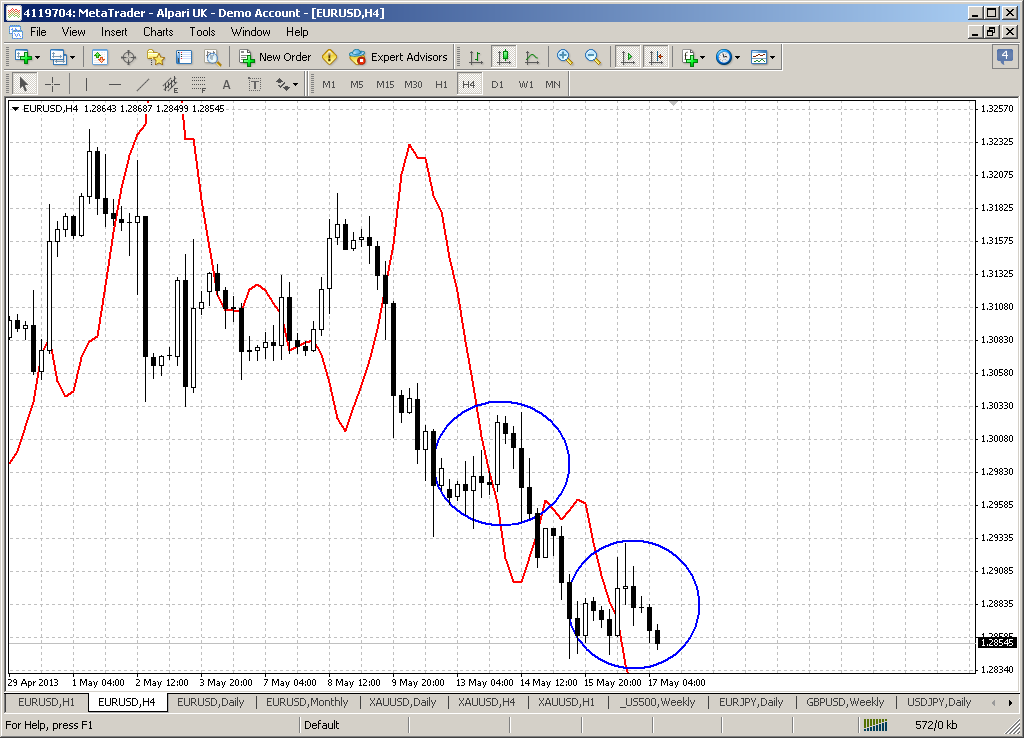Click the EURUSD,H4 chart title triangle
The image size is (1024, 738).
point(15,109)
